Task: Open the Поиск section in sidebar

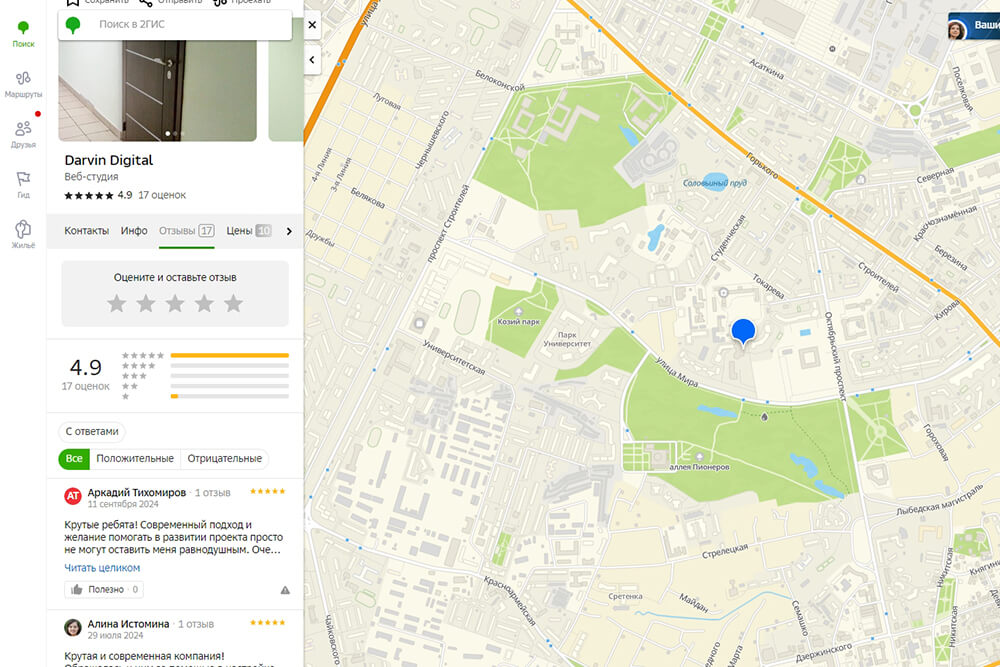Action: tap(23, 34)
